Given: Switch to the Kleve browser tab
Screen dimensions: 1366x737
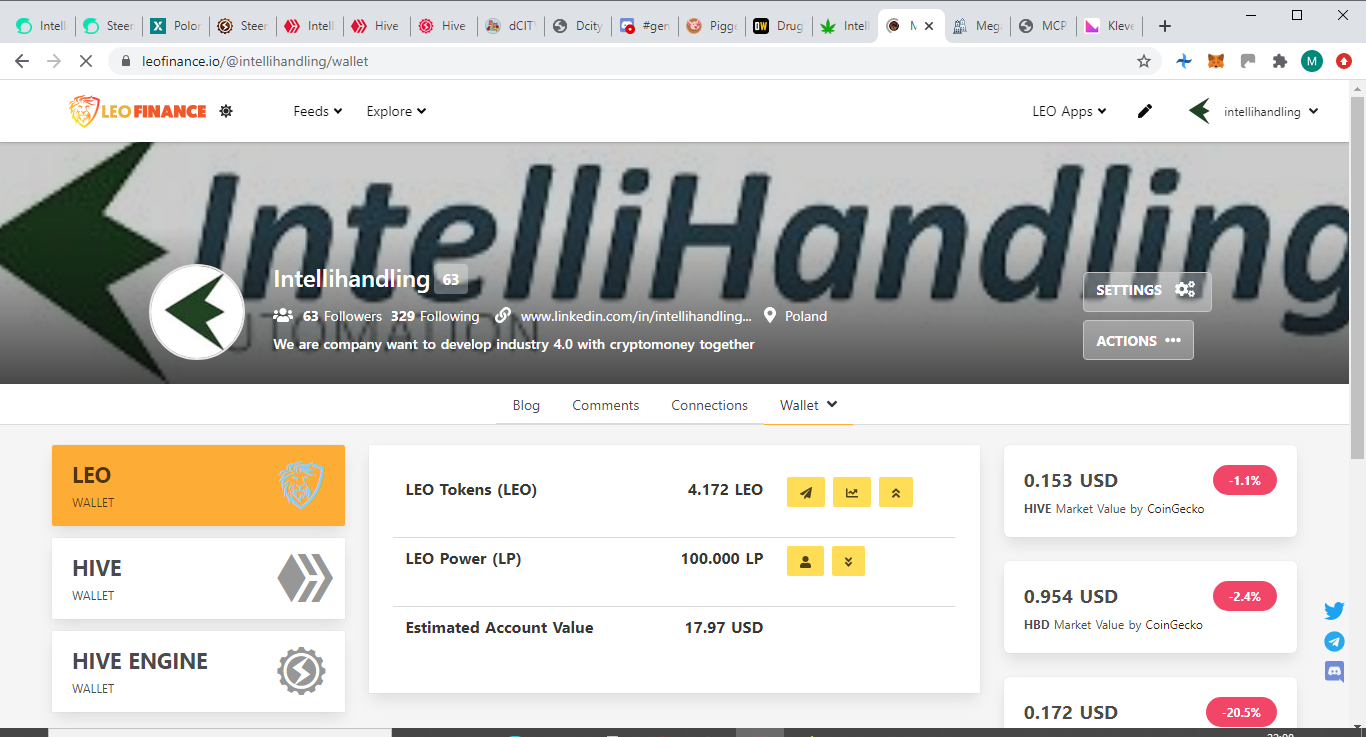Looking at the screenshot, I should 1110,26.
